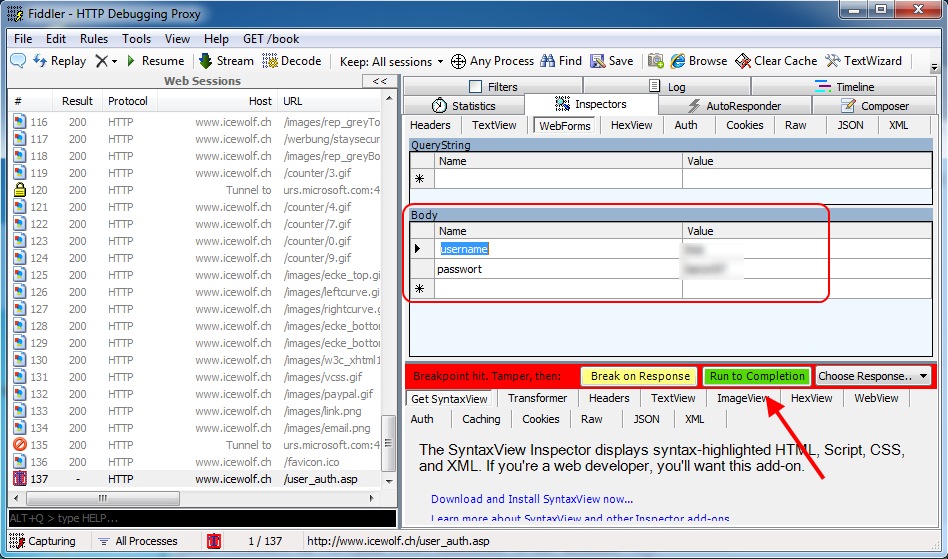
Task: Click the GET /book menu item
Action: [271, 39]
